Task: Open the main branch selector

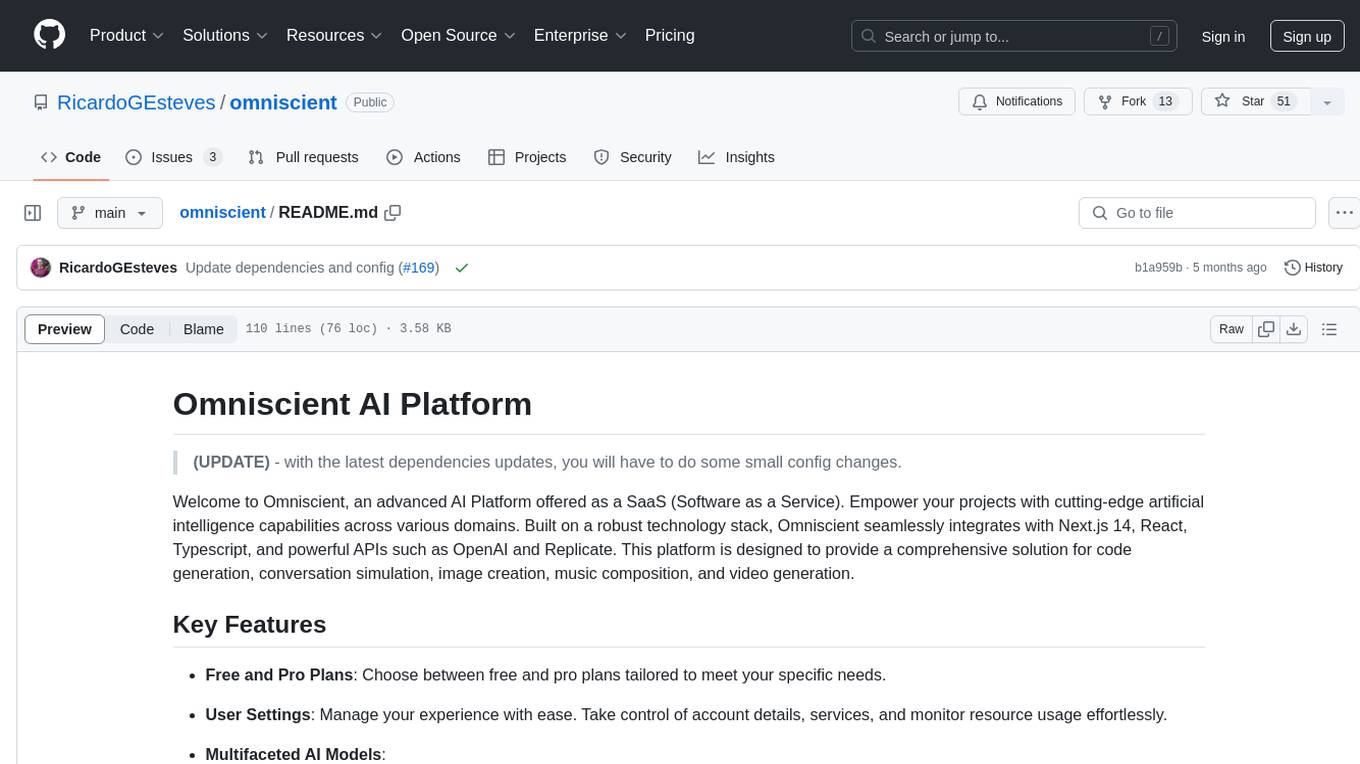Action: (110, 213)
